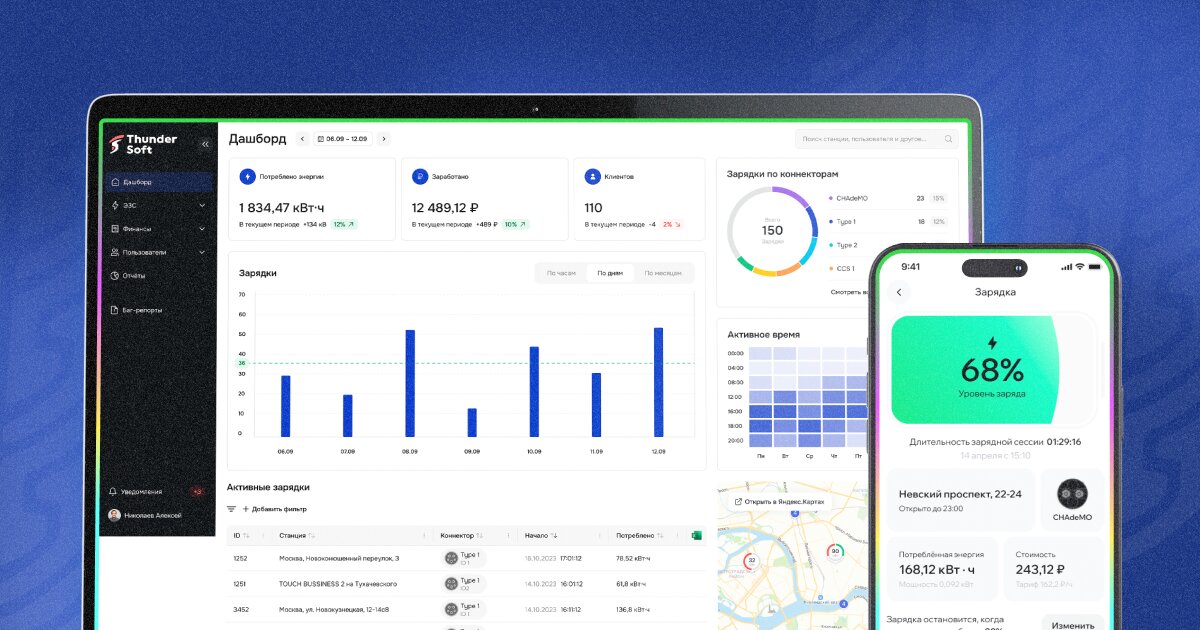This screenshot has width=1200, height=630.
Task: Click the CHAdeMO connector icon on phone
Action: point(1073,493)
